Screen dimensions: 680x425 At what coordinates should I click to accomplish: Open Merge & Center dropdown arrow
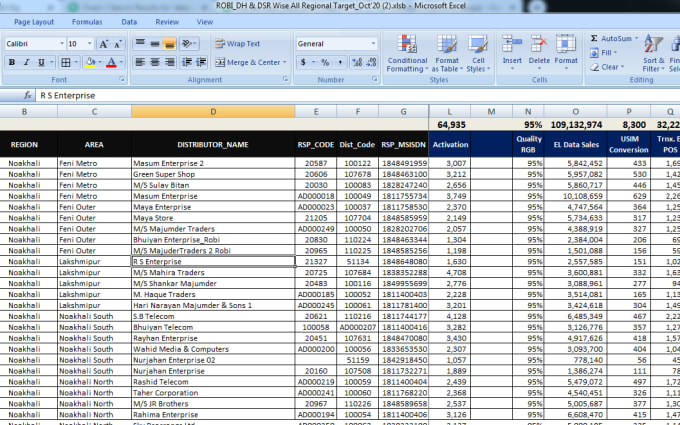pyautogui.click(x=285, y=62)
